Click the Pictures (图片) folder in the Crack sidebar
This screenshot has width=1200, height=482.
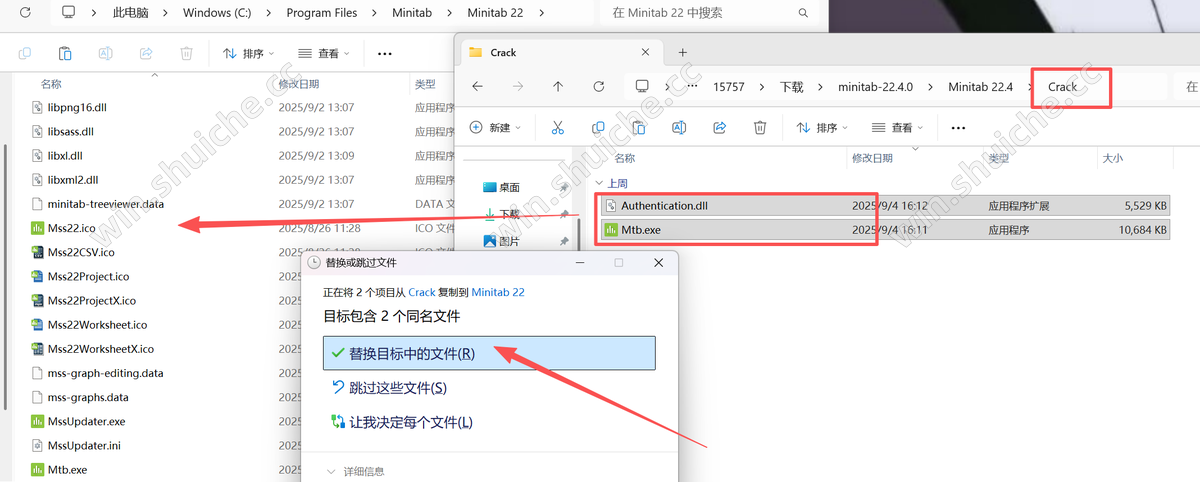point(502,241)
